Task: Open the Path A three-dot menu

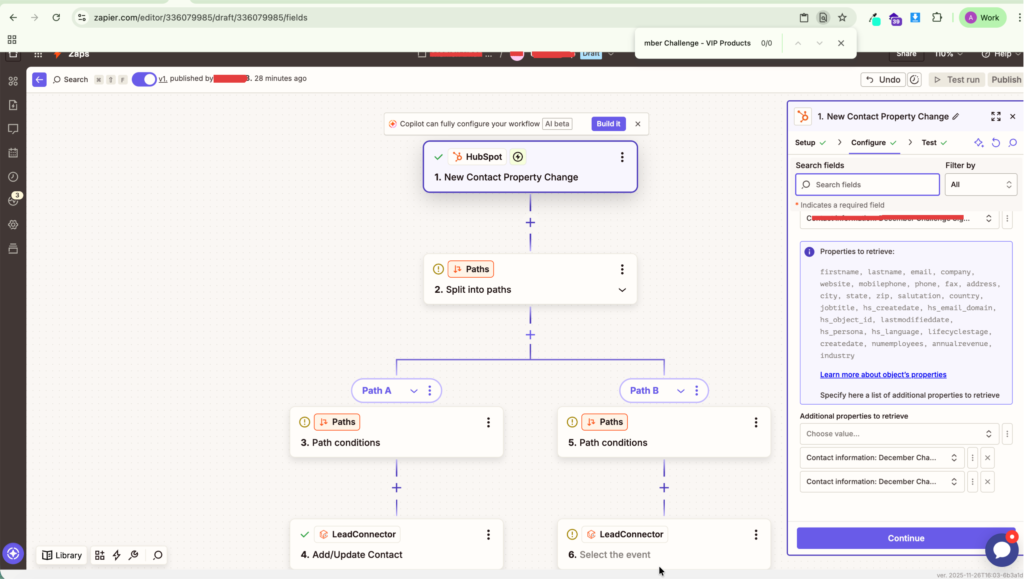Action: [x=429, y=390]
